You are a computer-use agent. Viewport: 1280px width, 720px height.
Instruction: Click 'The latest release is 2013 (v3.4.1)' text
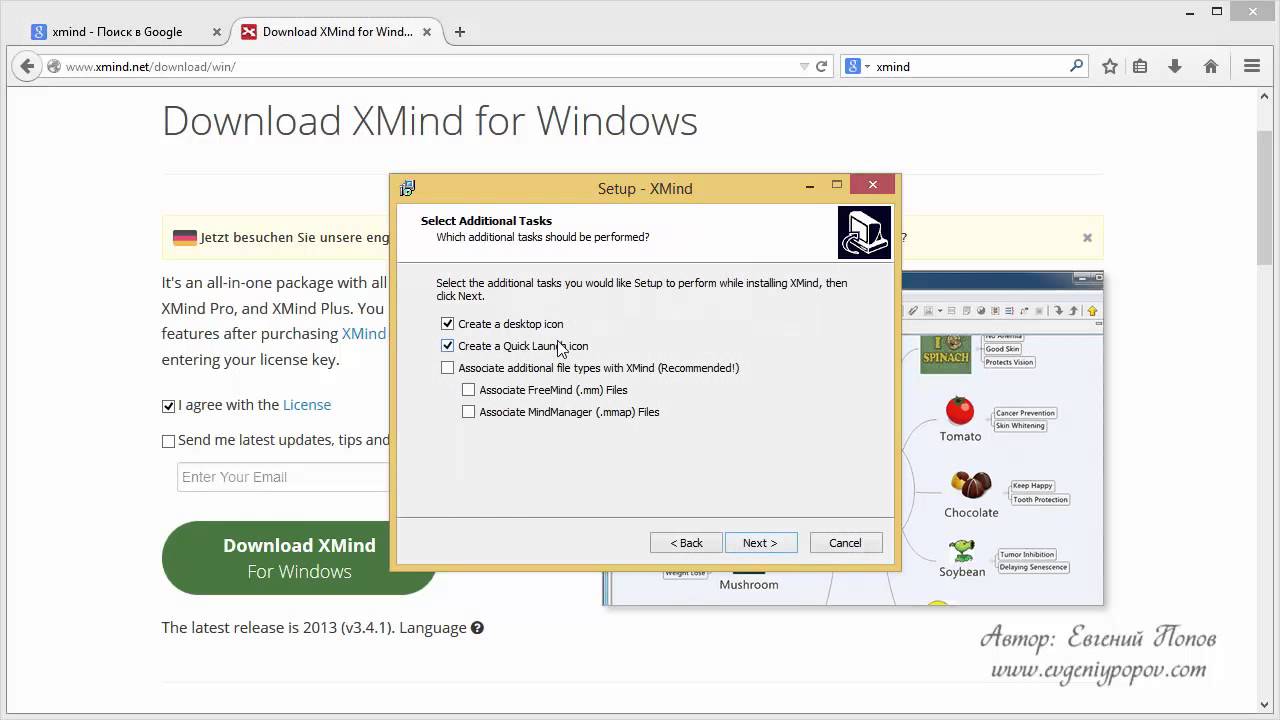[x=279, y=628]
